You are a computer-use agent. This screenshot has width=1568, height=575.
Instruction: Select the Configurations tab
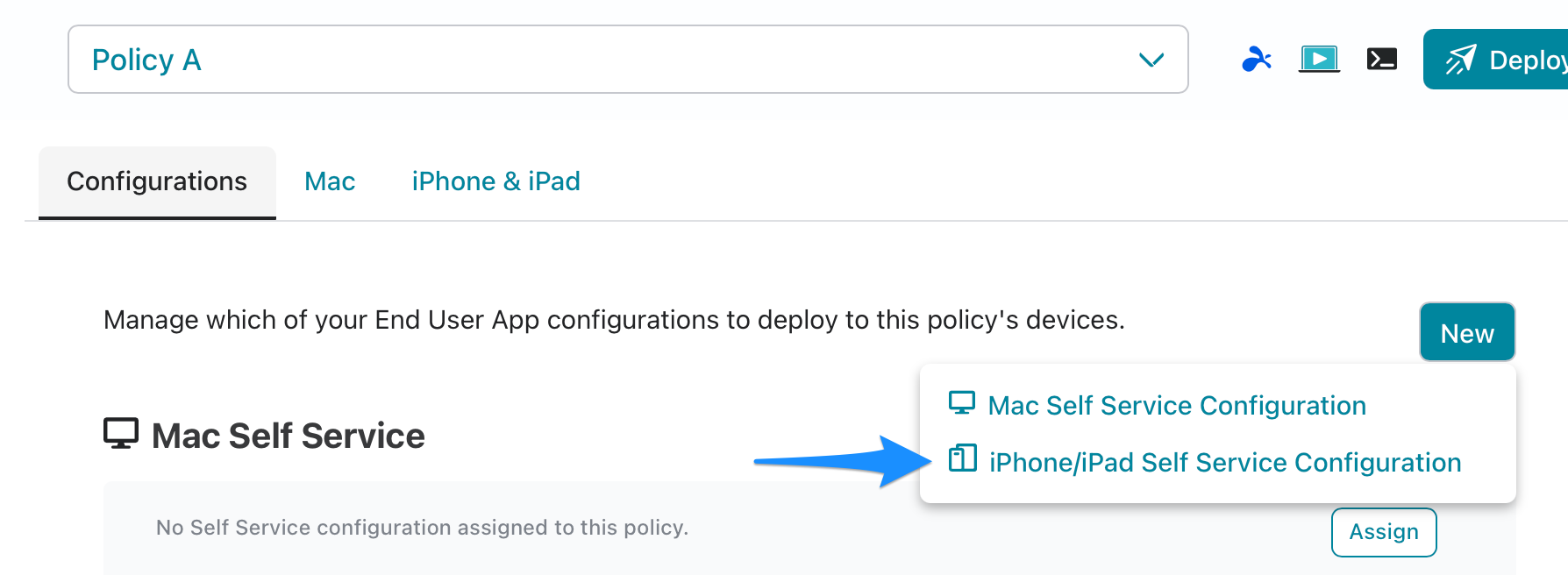pyautogui.click(x=157, y=182)
